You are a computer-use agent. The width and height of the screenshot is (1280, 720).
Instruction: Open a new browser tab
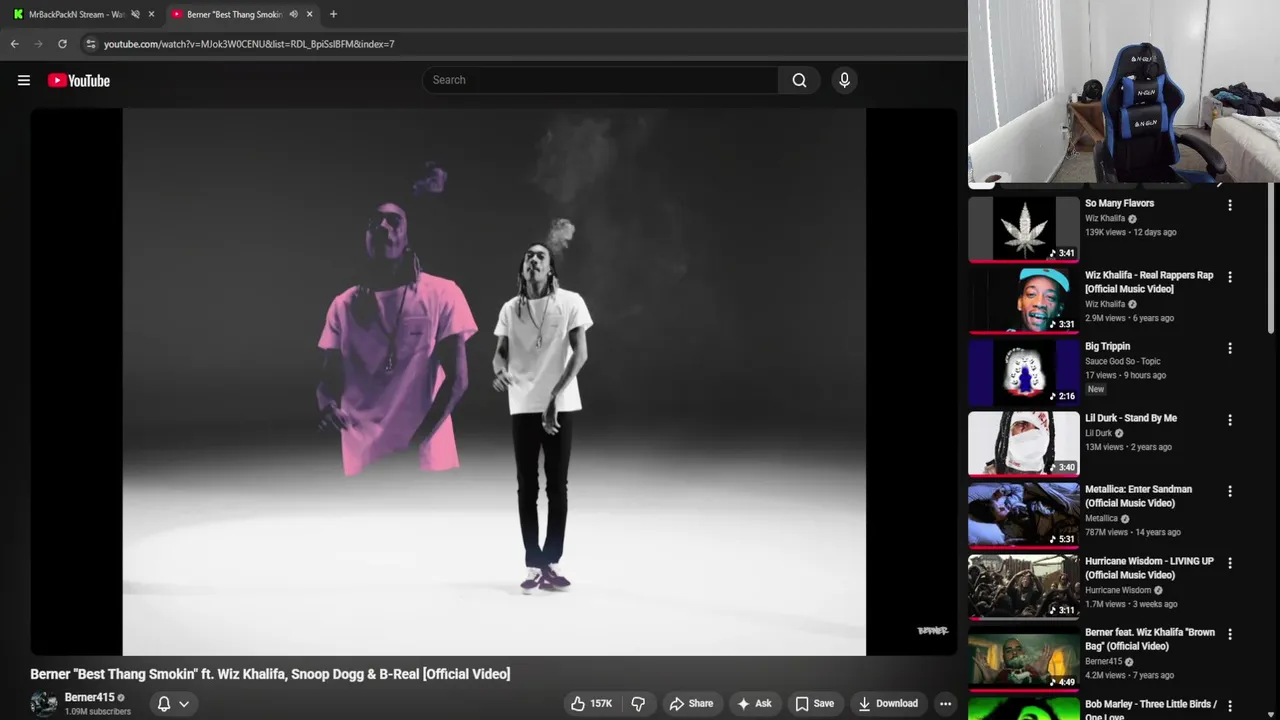(x=333, y=14)
